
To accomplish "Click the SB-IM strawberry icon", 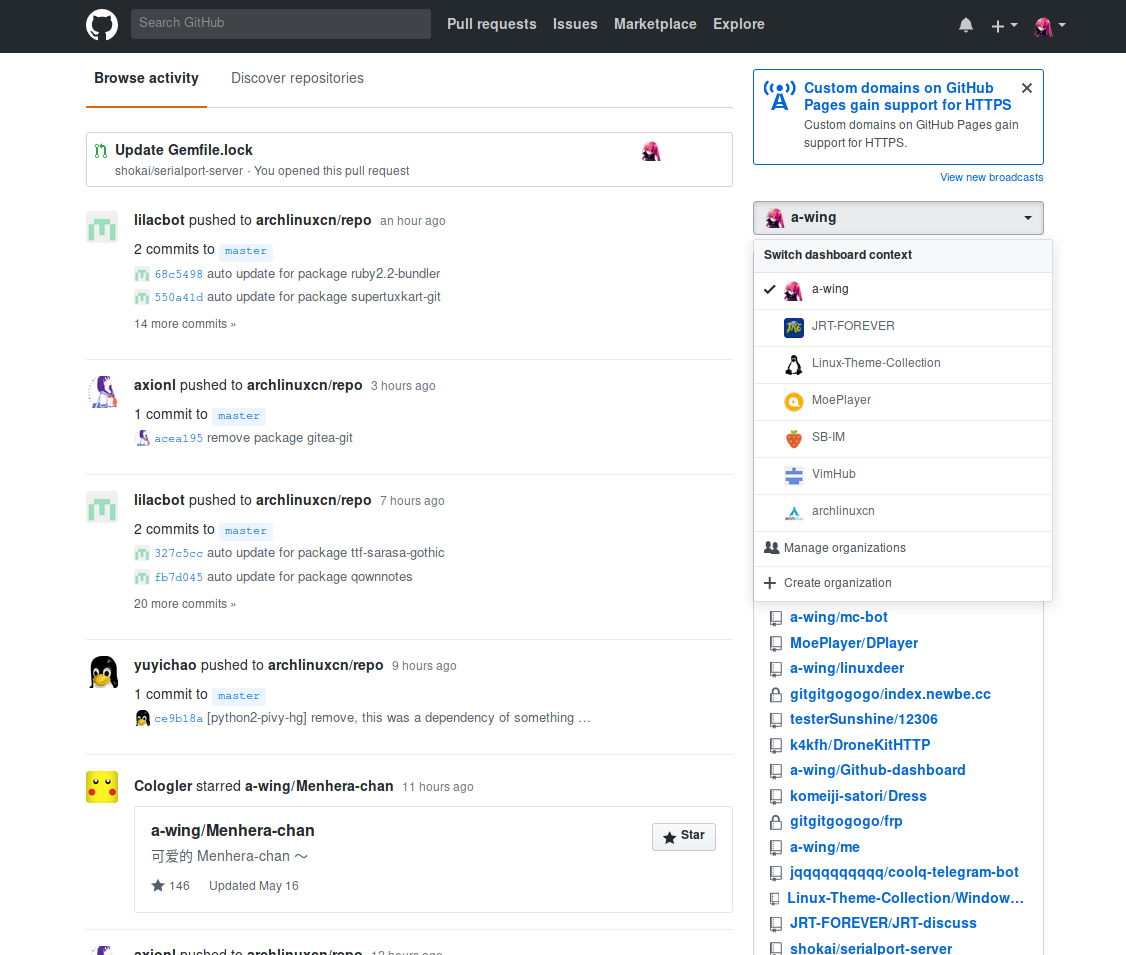I will (x=794, y=439).
